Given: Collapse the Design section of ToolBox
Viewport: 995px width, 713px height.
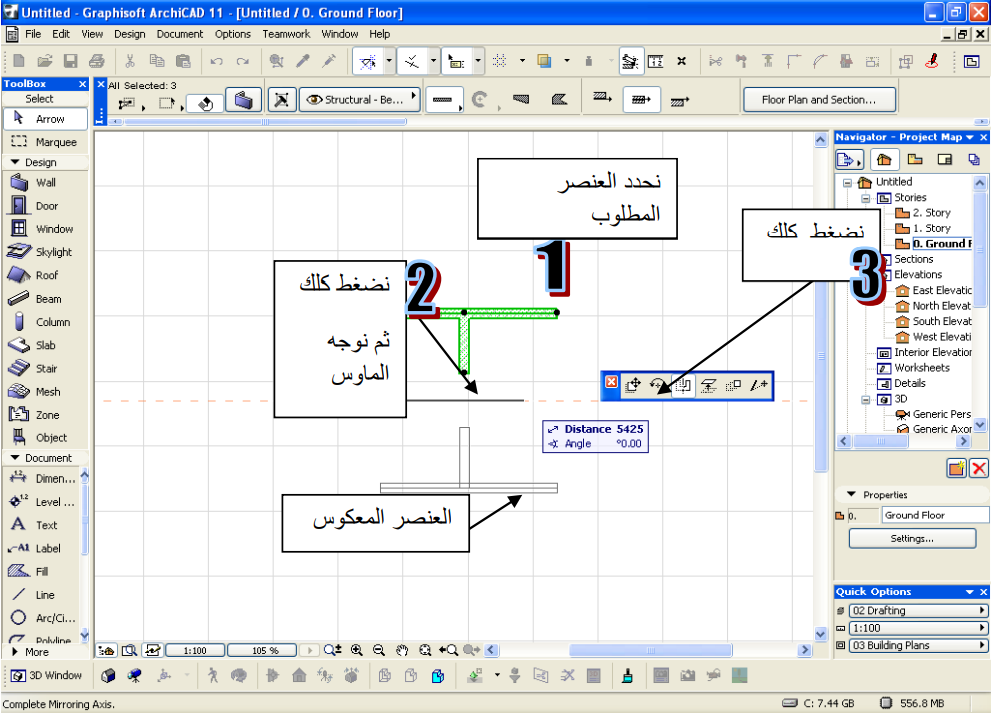Looking at the screenshot, I should pyautogui.click(x=16, y=162).
